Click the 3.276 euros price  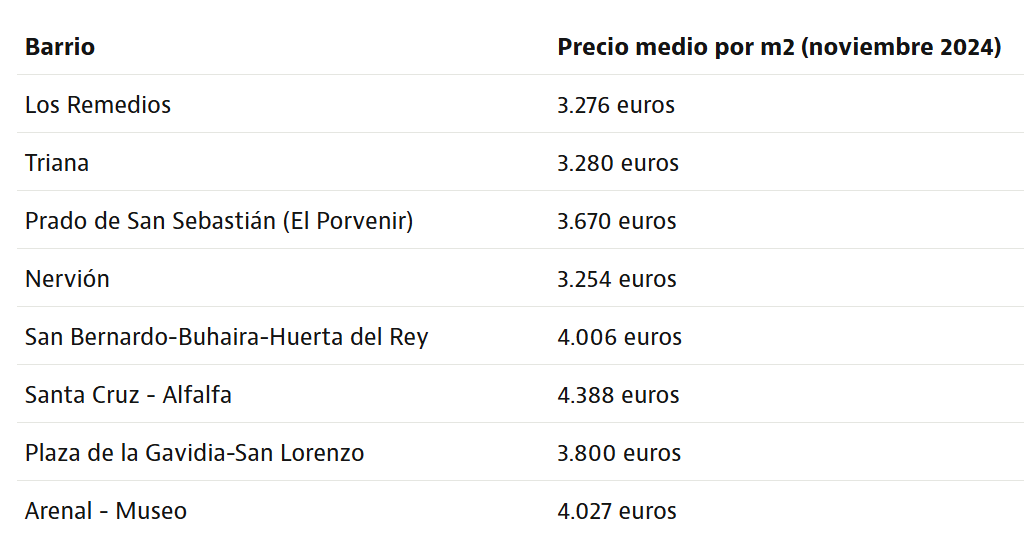pyautogui.click(x=616, y=105)
